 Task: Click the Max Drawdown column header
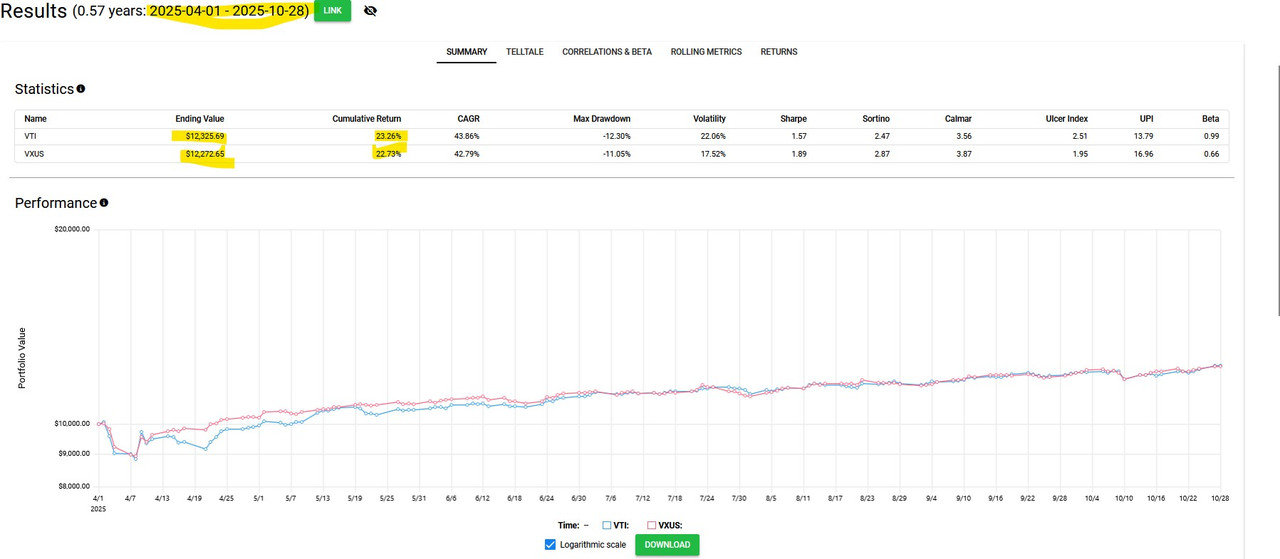coord(602,119)
